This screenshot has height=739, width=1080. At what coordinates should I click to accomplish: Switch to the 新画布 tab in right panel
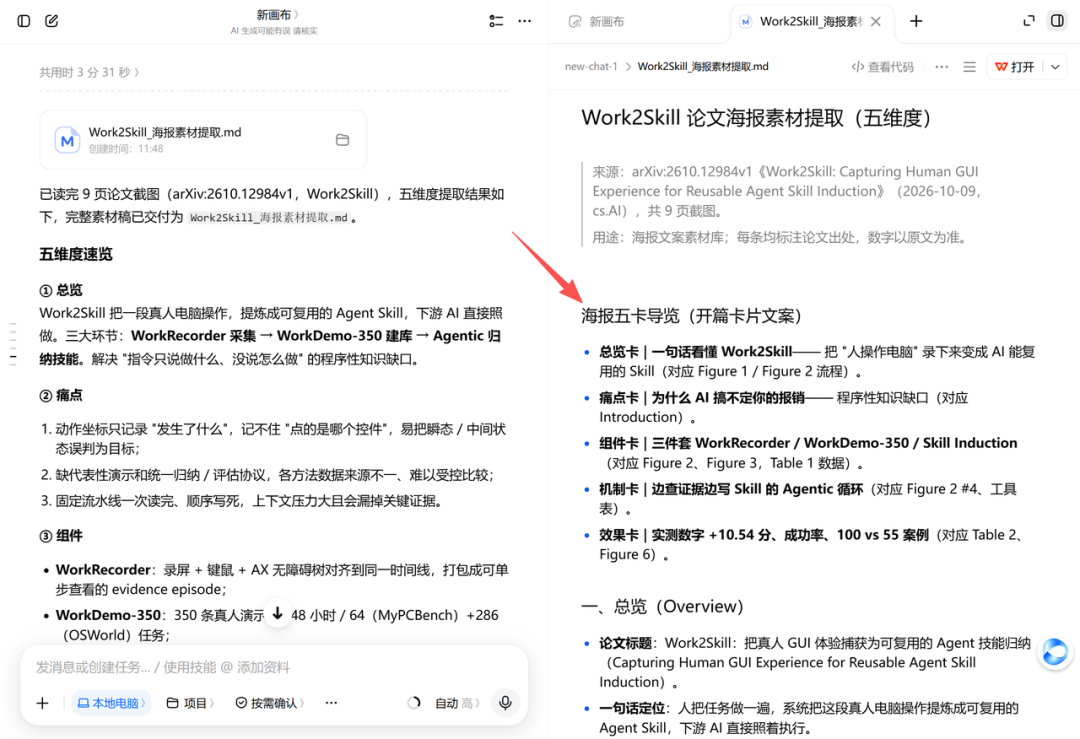coord(596,21)
